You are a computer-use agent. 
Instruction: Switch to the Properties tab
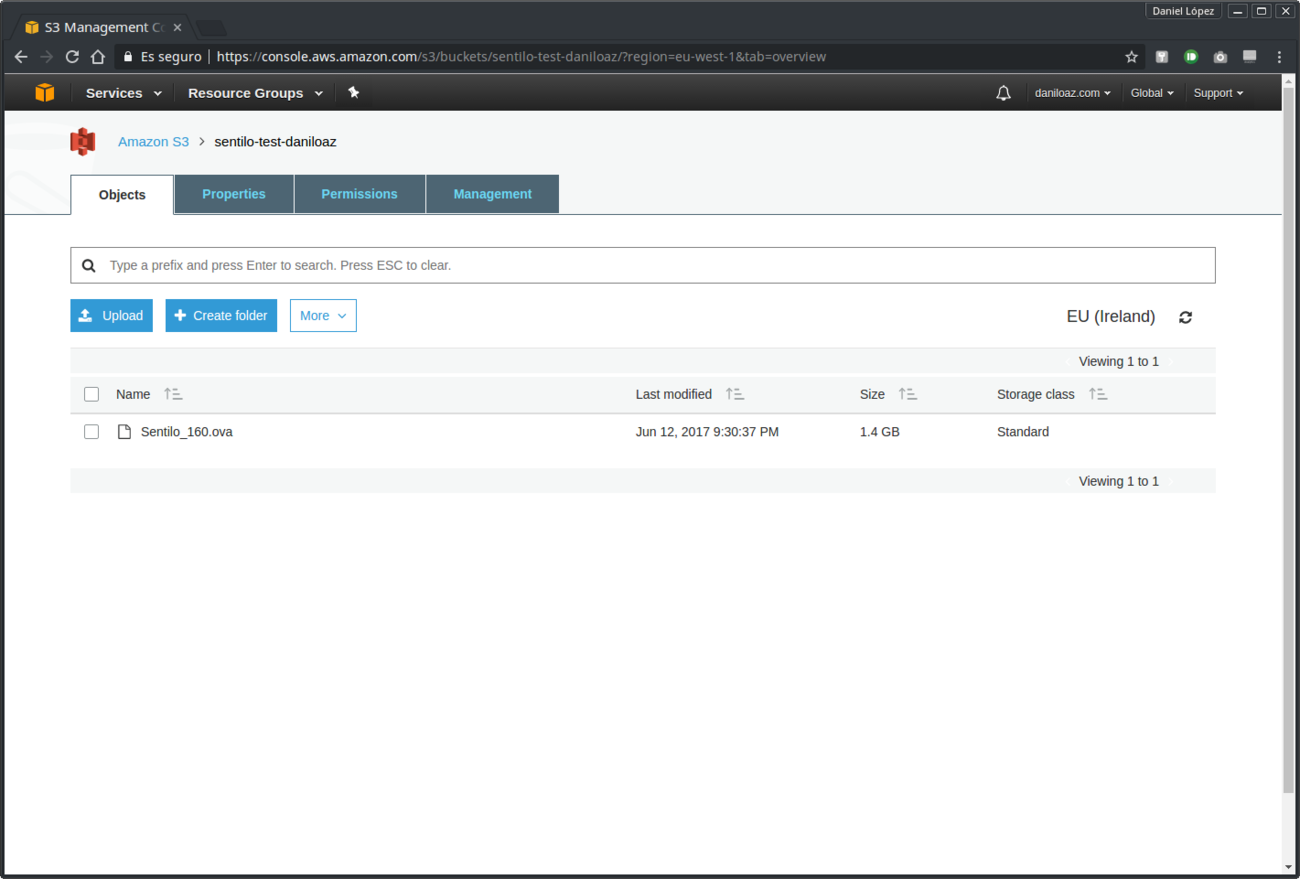234,194
